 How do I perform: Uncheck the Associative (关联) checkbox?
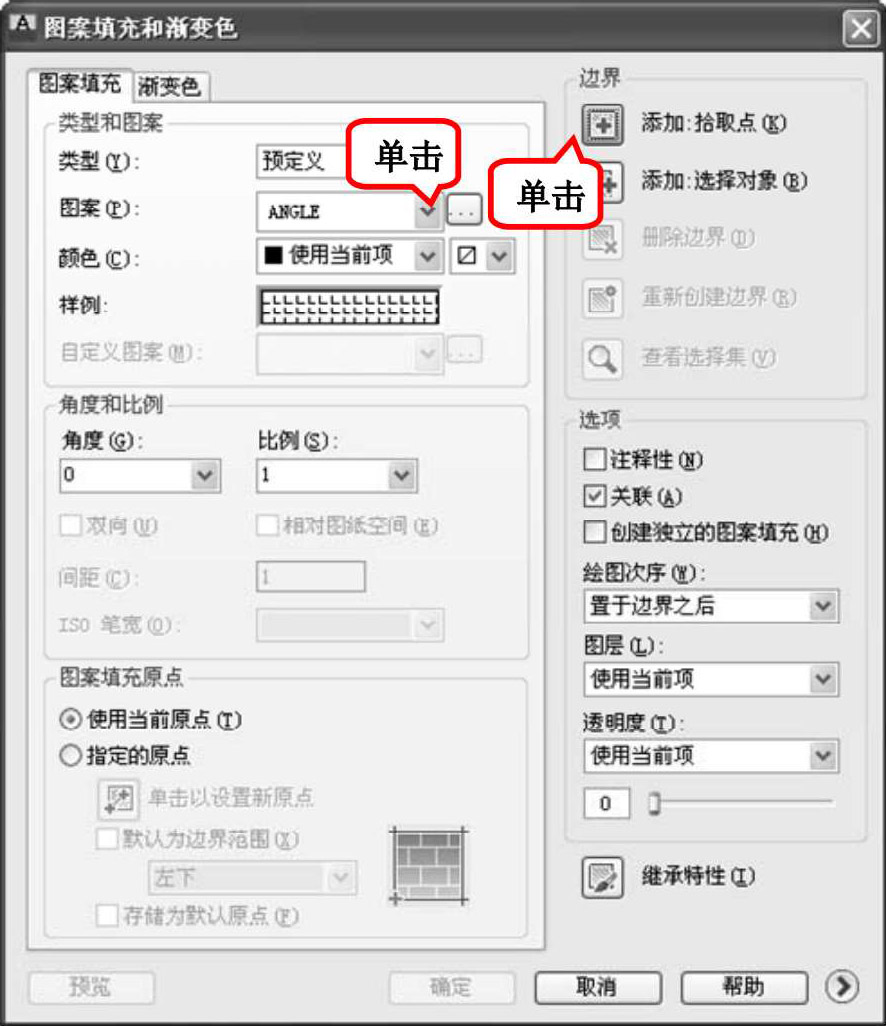(x=594, y=496)
